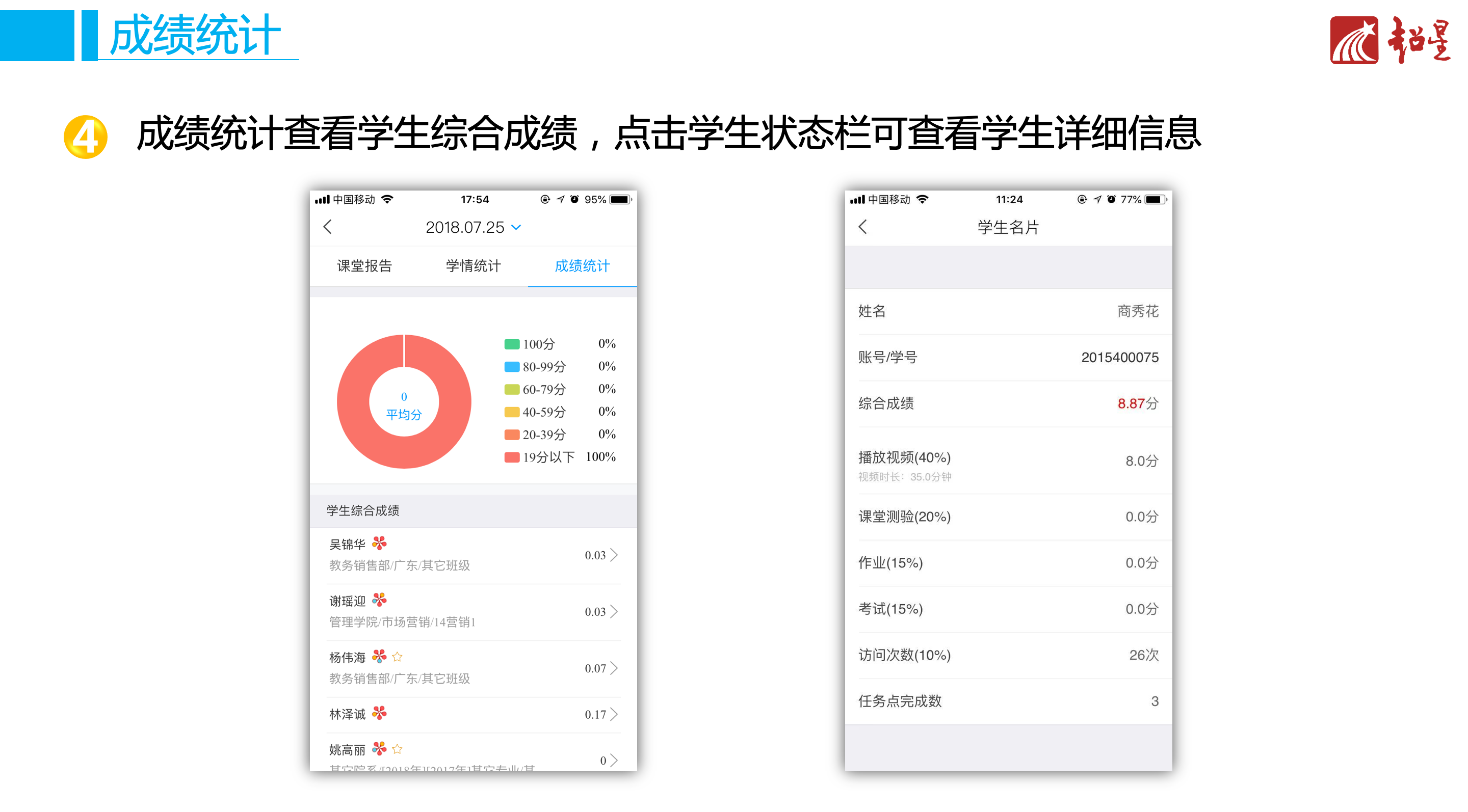Switch to 学情统计 tab
1468x812 pixels.
point(473,265)
